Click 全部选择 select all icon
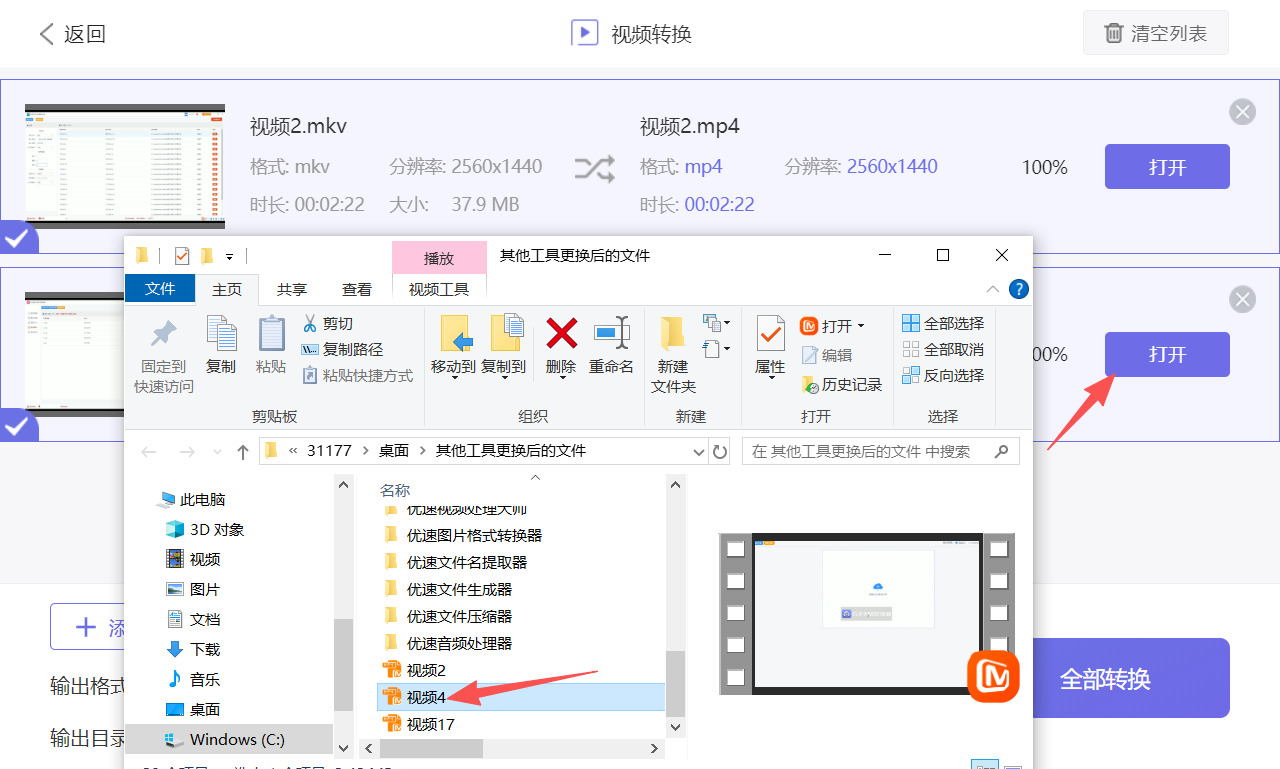 (911, 323)
